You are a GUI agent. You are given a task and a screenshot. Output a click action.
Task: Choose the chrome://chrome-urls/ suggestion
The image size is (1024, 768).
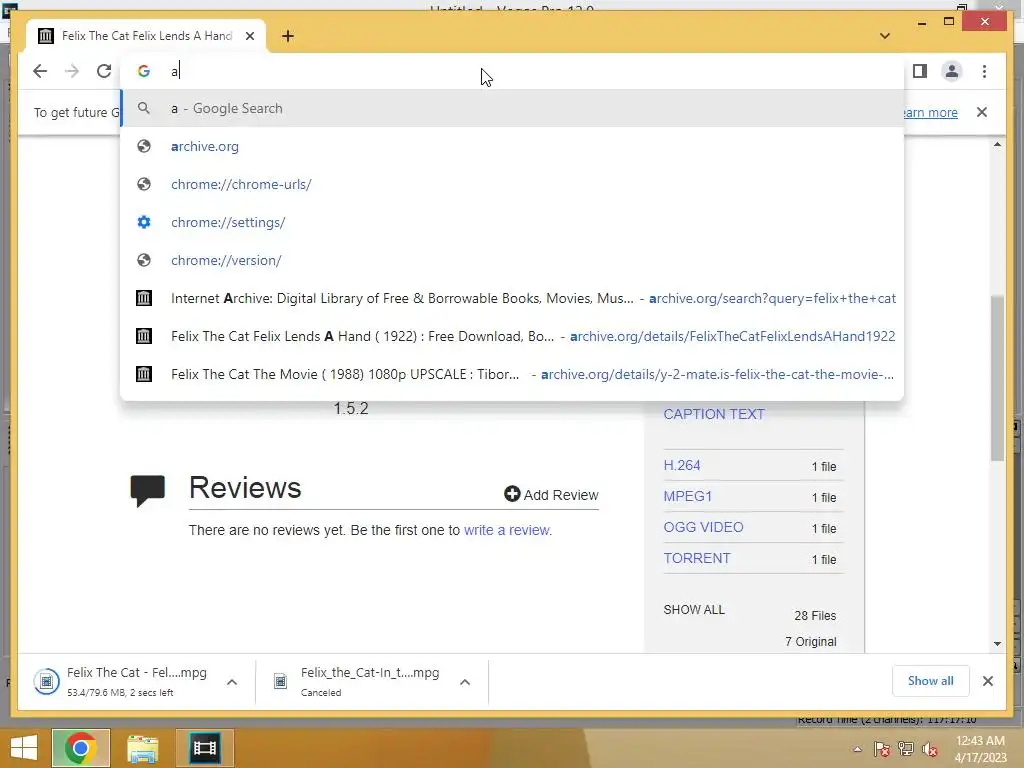512,184
